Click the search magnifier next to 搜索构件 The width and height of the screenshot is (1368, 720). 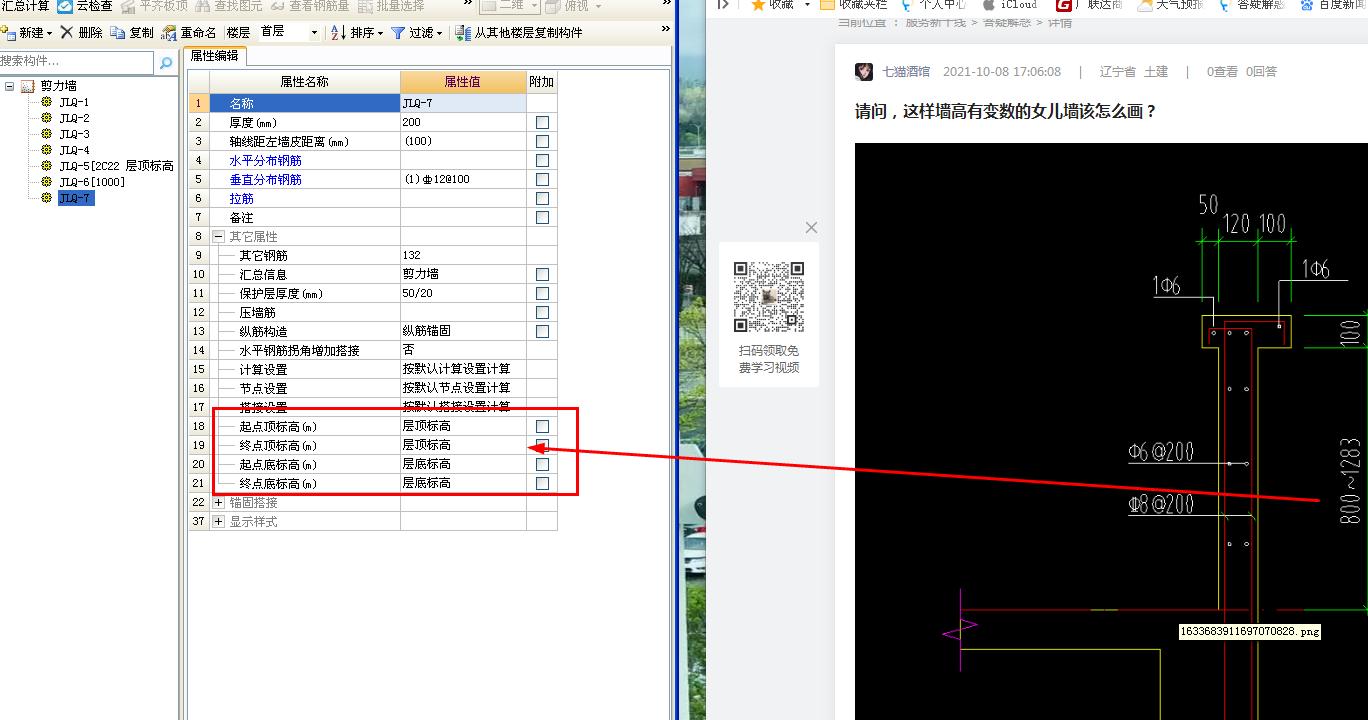(165, 62)
